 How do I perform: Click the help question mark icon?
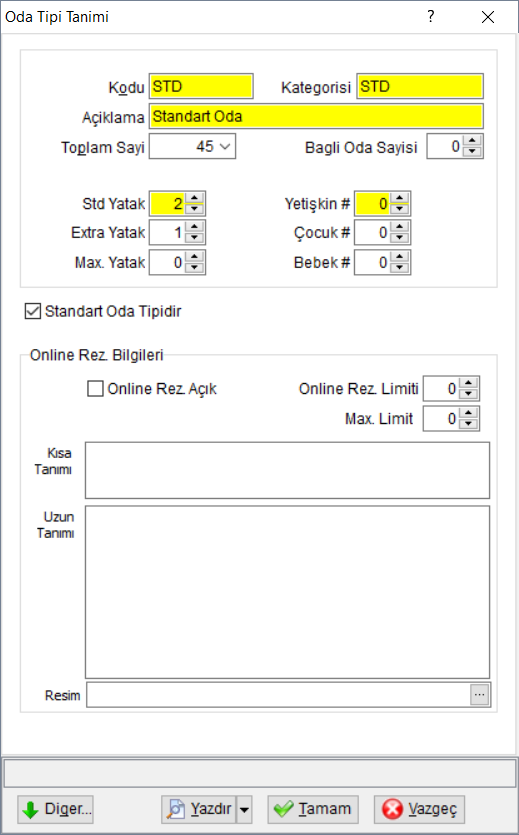(431, 17)
